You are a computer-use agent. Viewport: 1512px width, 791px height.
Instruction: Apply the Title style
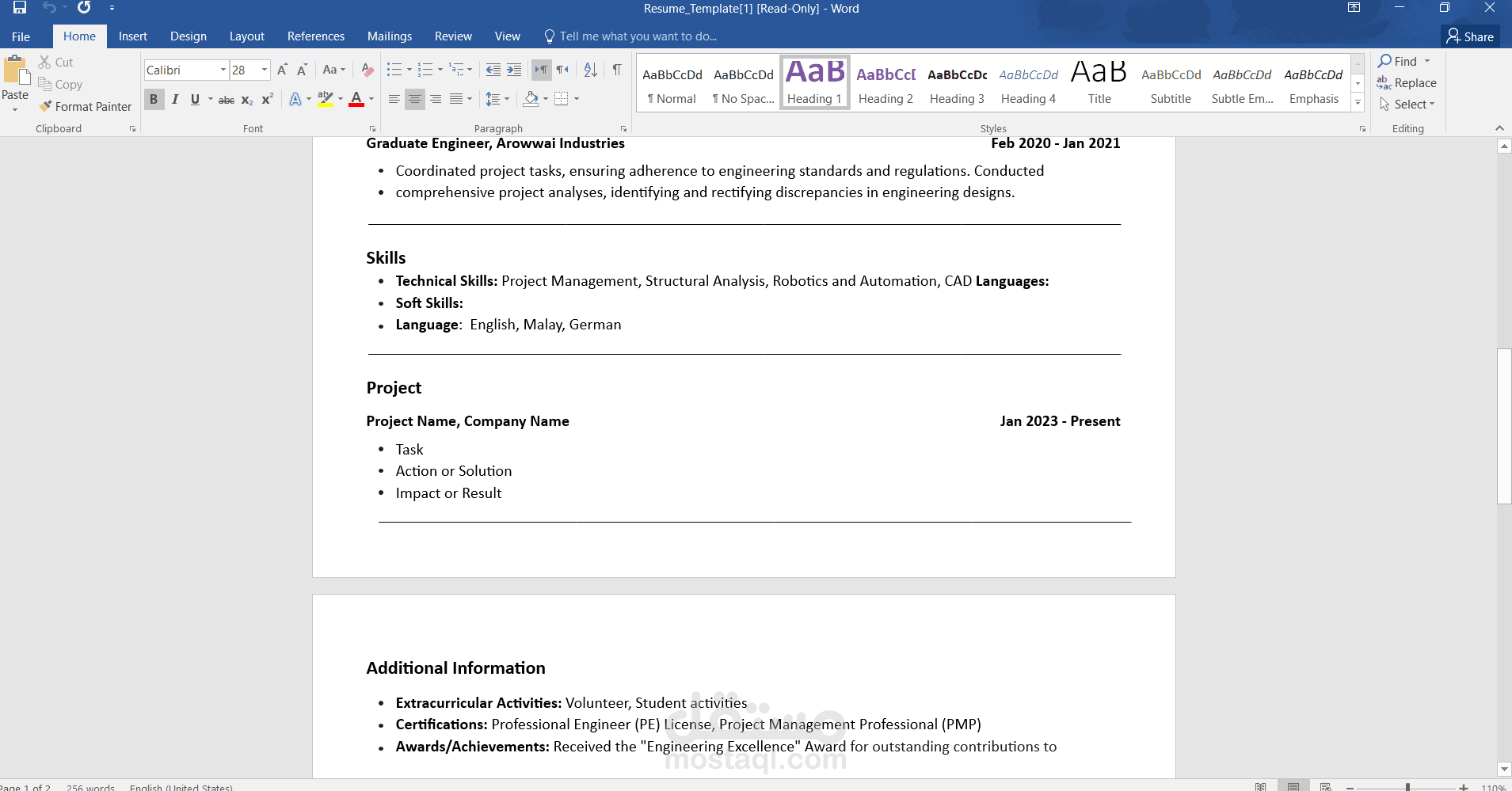pyautogui.click(x=1099, y=82)
